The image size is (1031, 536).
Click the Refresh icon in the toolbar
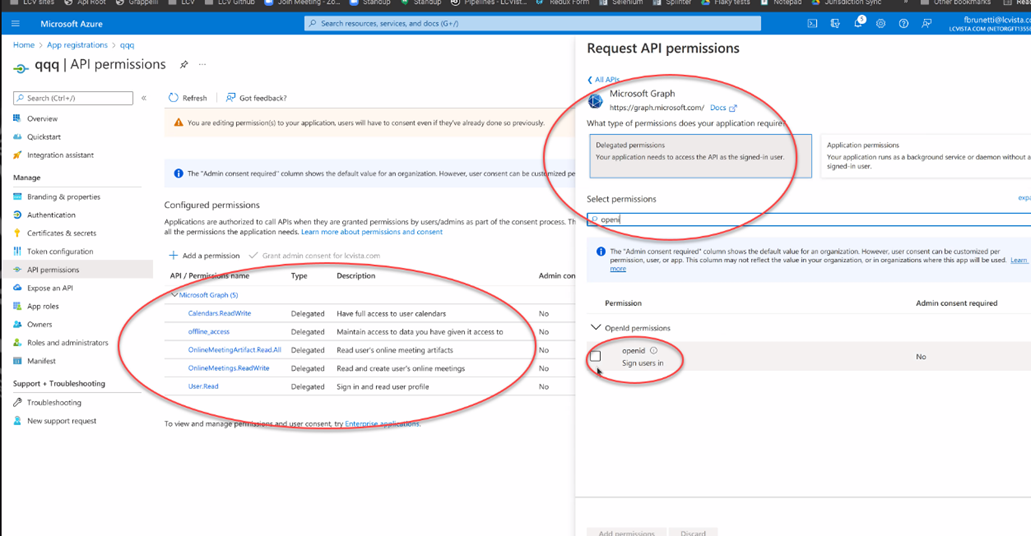(174, 98)
